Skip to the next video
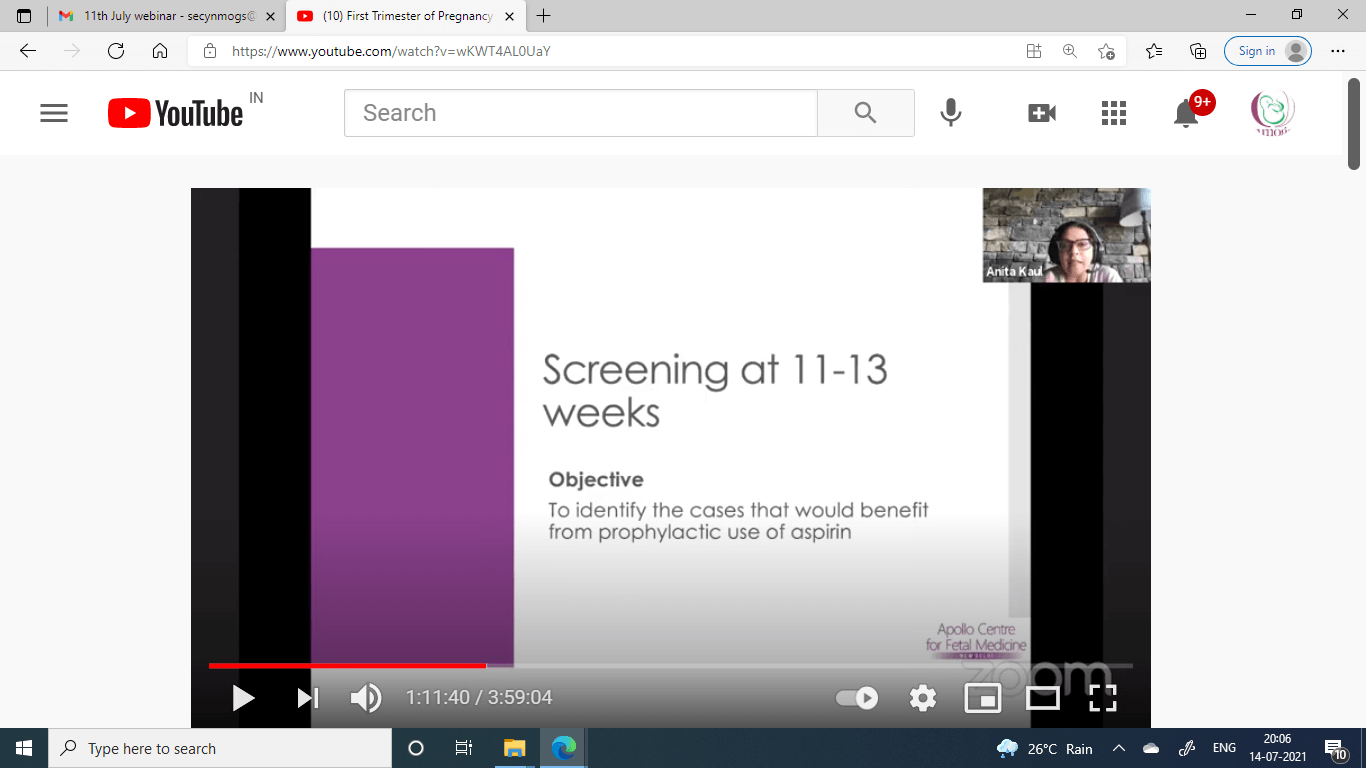 pos(308,697)
